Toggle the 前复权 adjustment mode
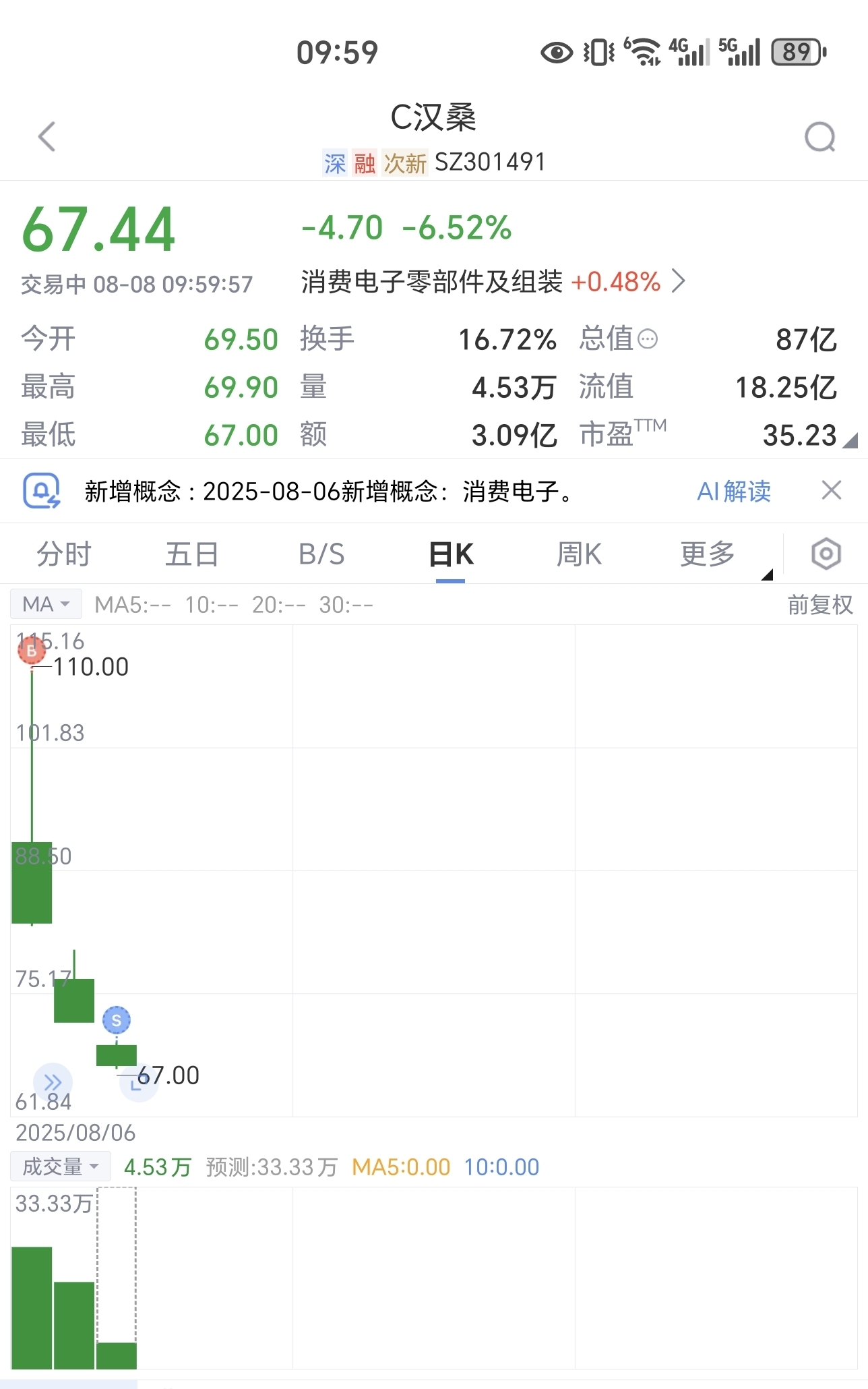 [820, 605]
